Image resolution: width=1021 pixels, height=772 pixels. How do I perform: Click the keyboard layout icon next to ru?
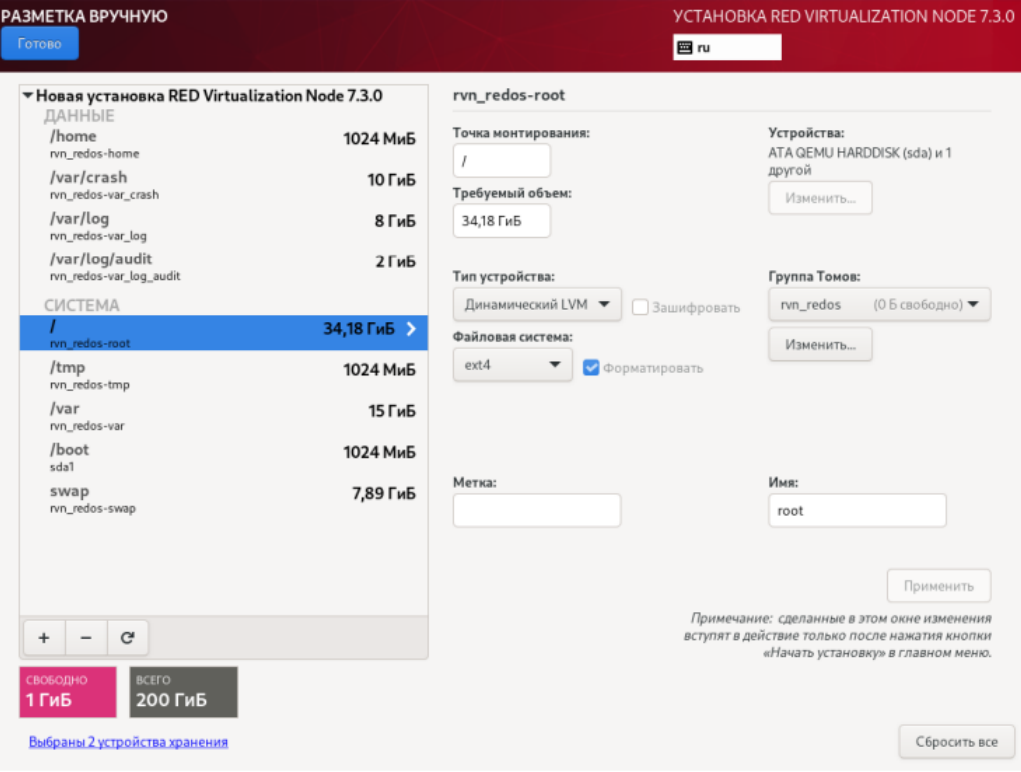point(684,48)
